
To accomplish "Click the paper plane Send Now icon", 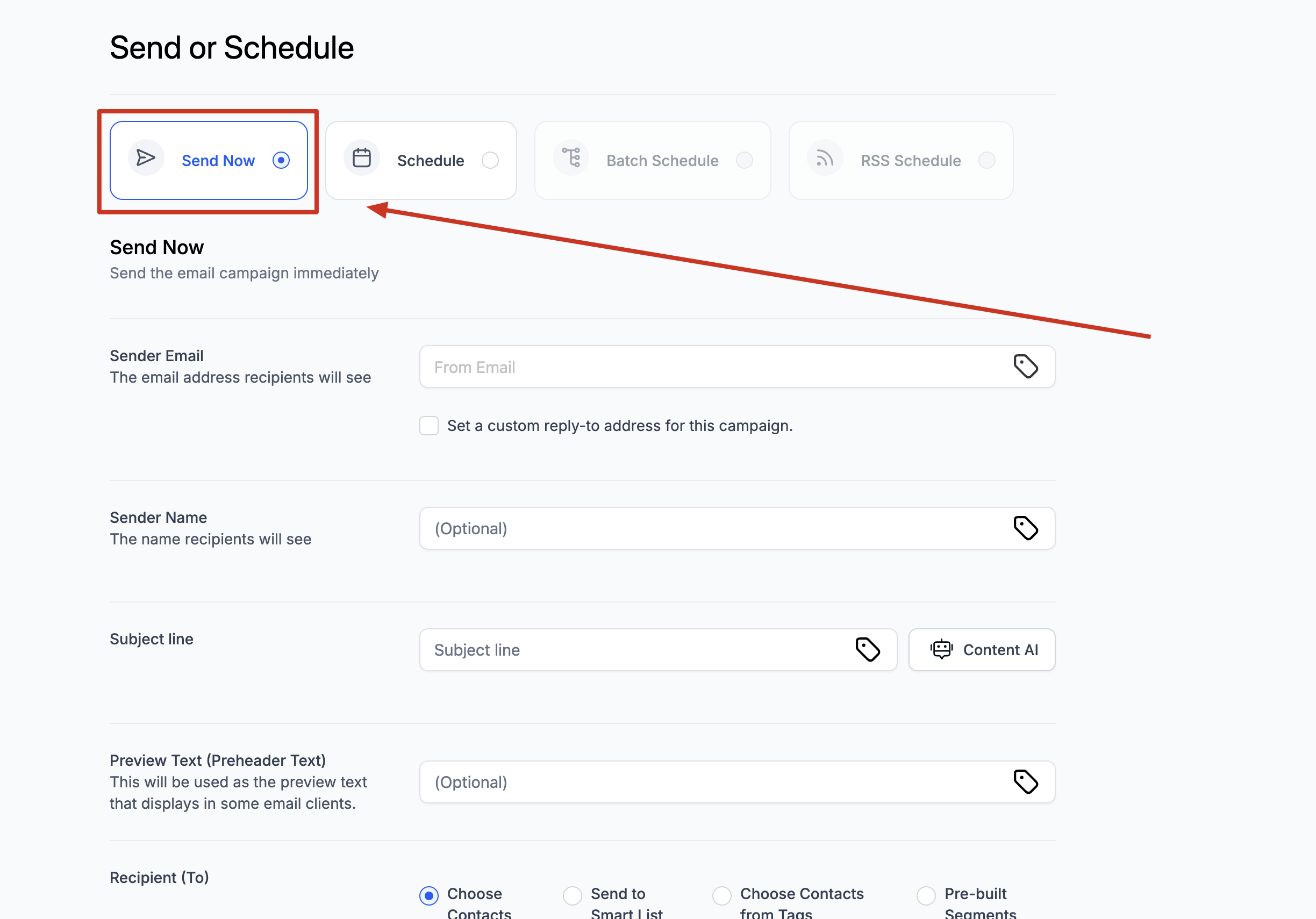I will tap(146, 157).
